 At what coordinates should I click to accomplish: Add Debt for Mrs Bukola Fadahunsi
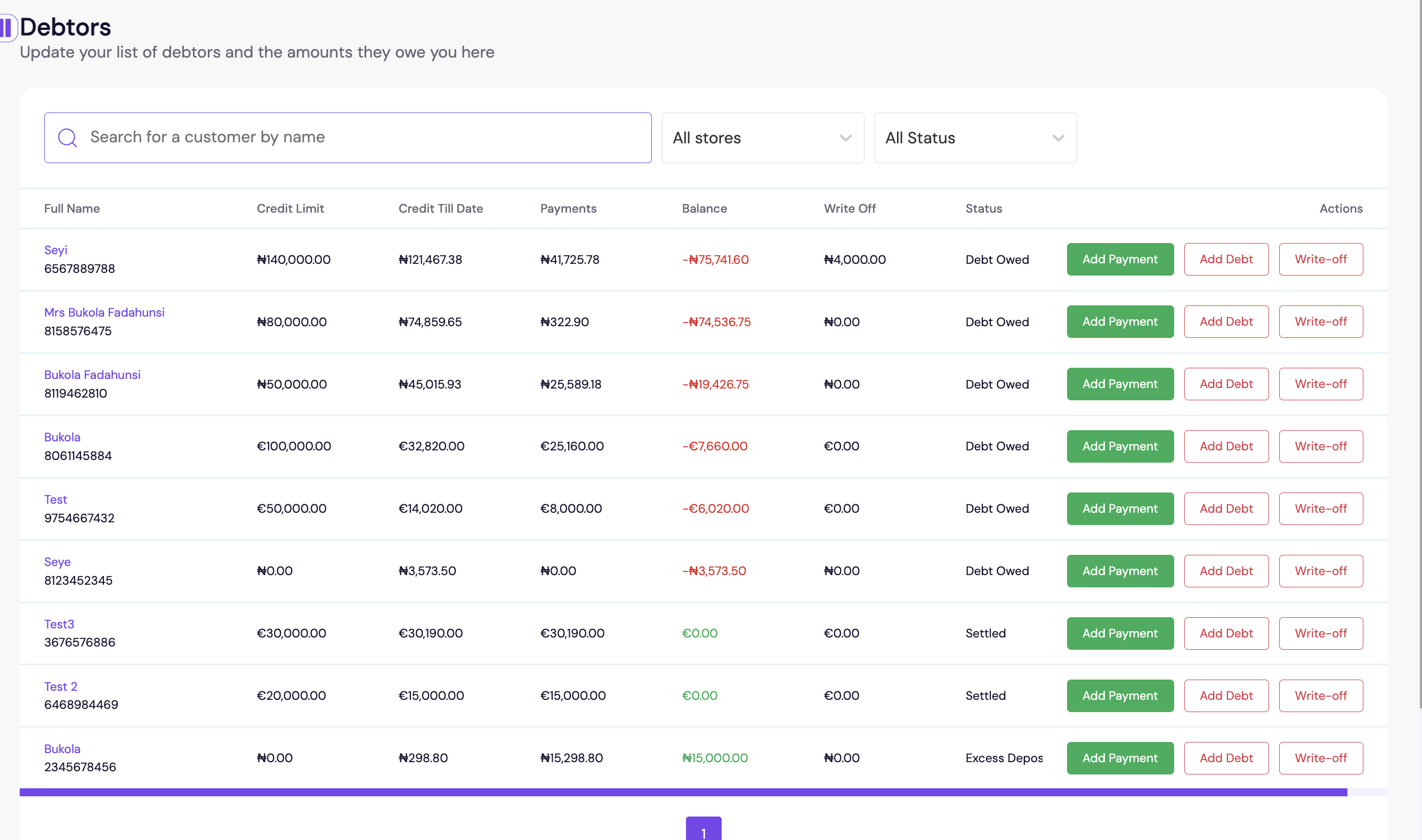[1226, 321]
